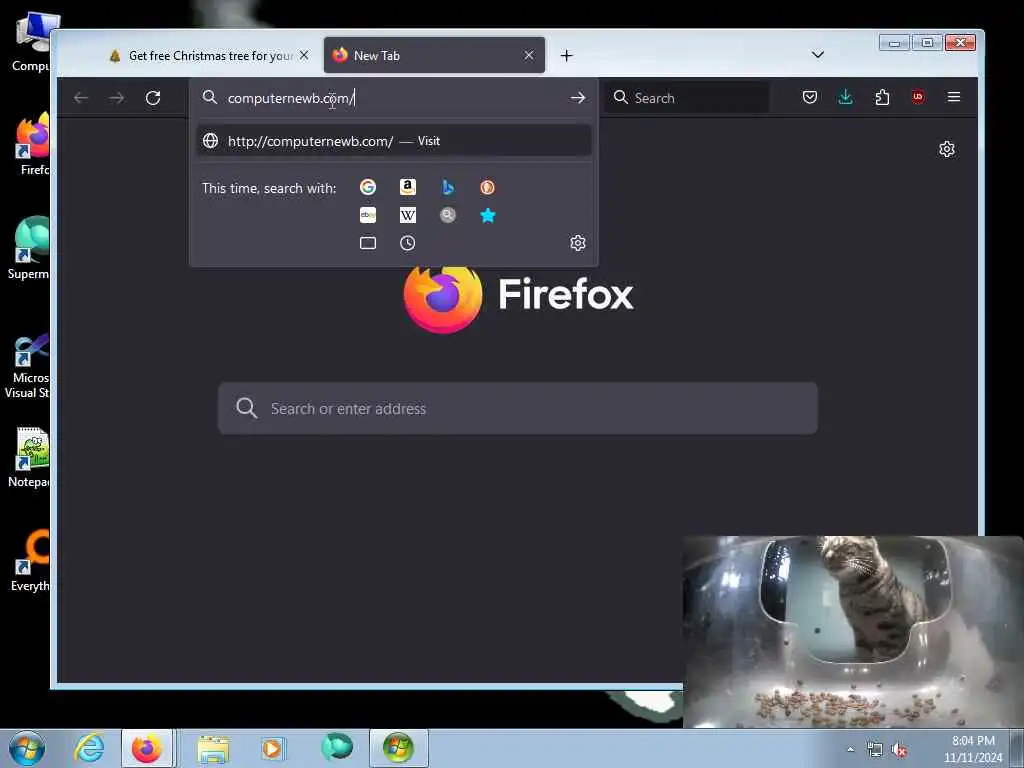Open Windows Media Player from taskbar
The height and width of the screenshot is (768, 1024).
click(272, 748)
